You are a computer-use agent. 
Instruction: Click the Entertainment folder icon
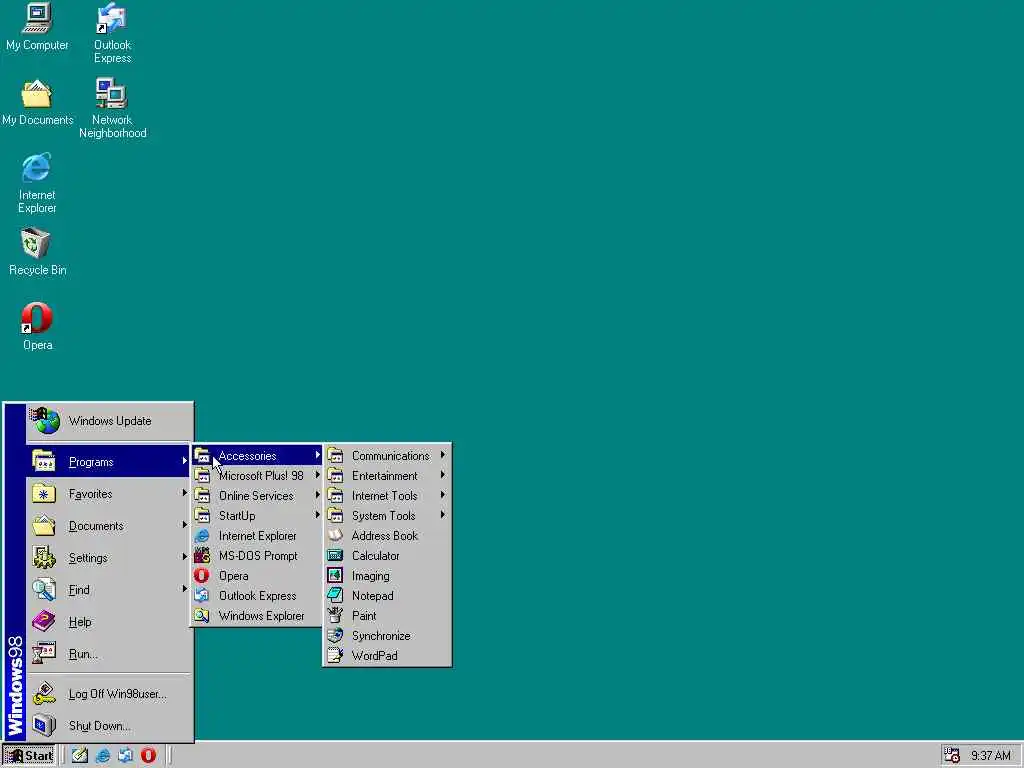335,475
